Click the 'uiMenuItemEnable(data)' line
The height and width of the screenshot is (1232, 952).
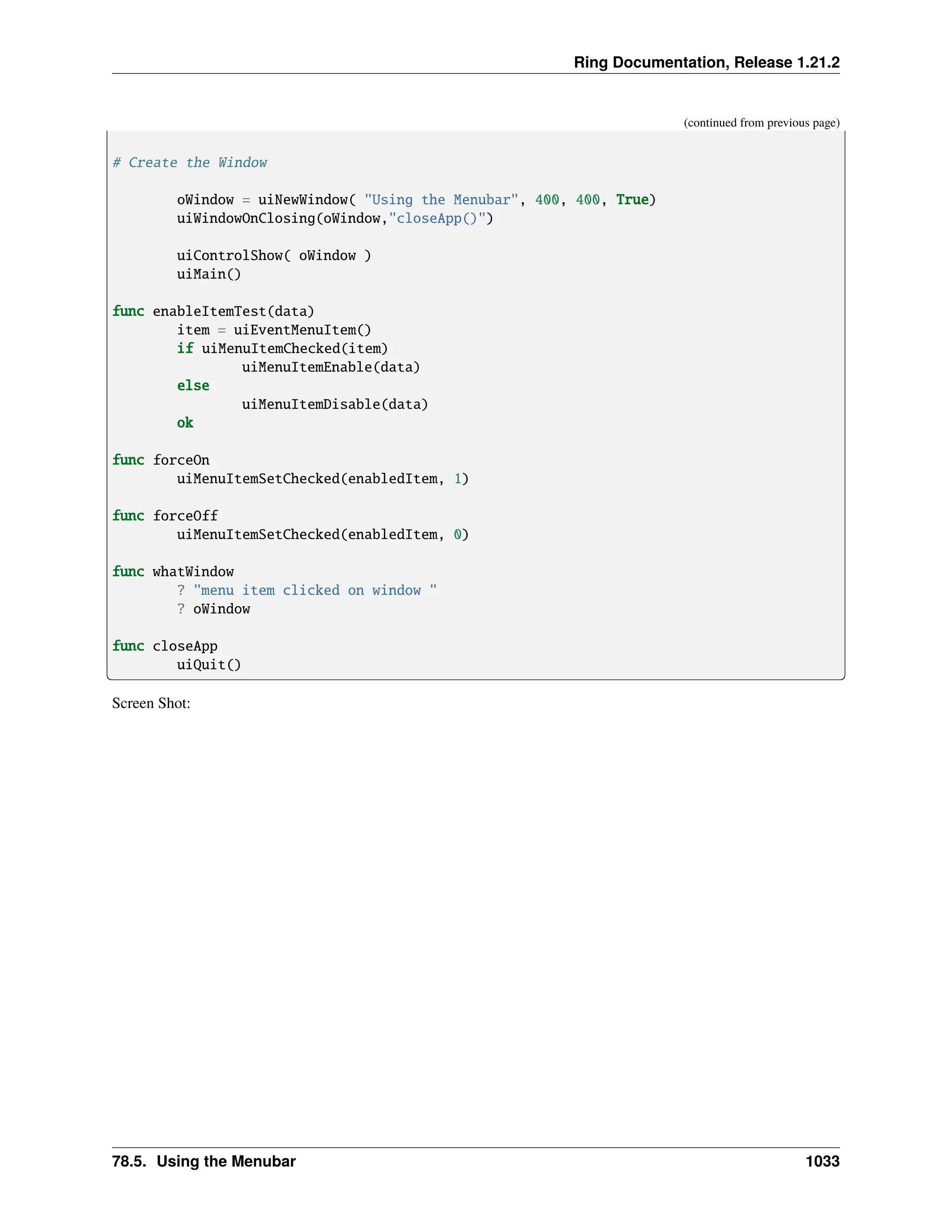[x=331, y=367]
